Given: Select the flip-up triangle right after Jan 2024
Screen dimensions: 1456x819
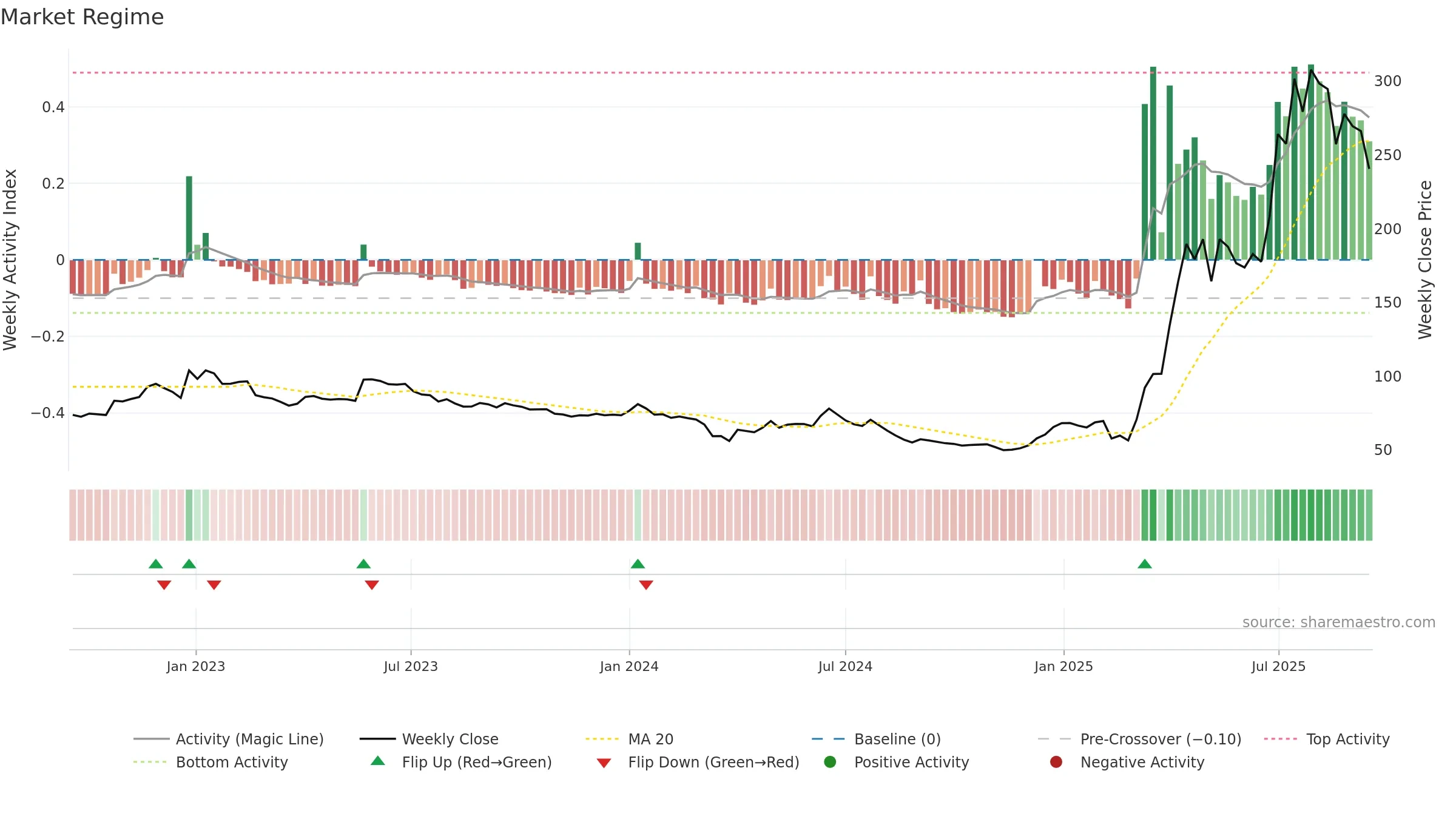Looking at the screenshot, I should tap(638, 564).
